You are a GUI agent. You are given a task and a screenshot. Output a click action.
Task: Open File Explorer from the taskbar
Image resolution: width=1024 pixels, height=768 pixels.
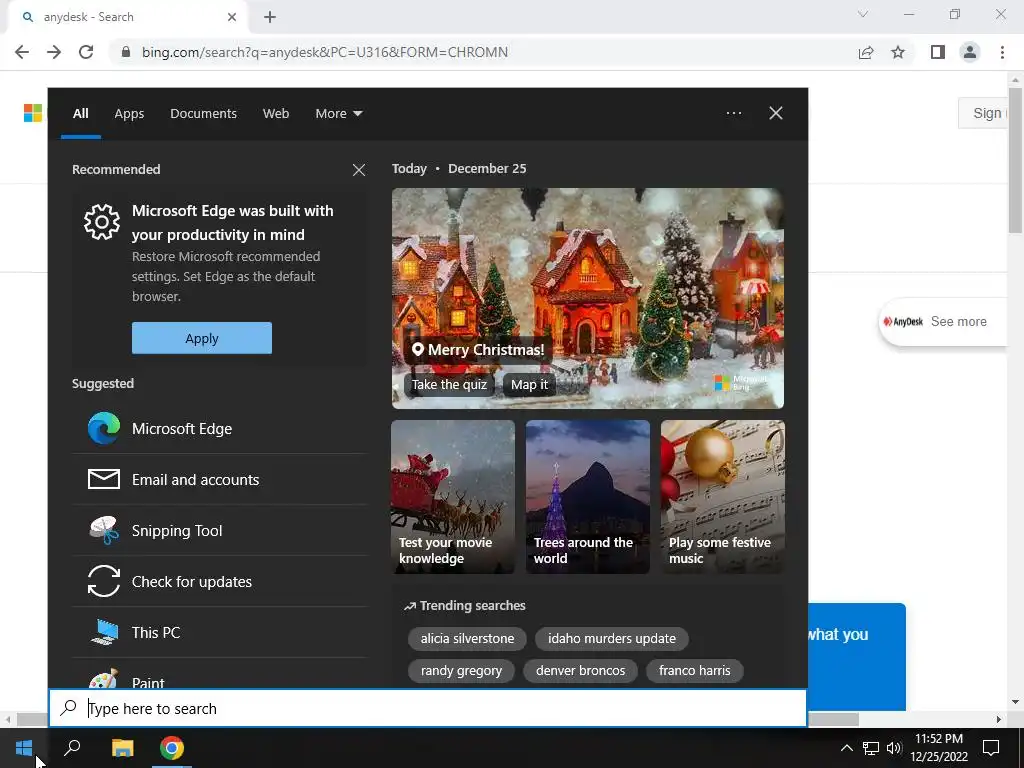click(x=122, y=748)
